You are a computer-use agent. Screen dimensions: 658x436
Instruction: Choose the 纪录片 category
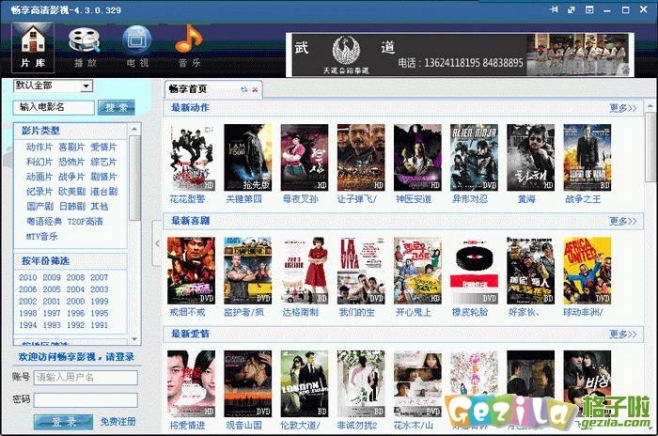coord(39,192)
